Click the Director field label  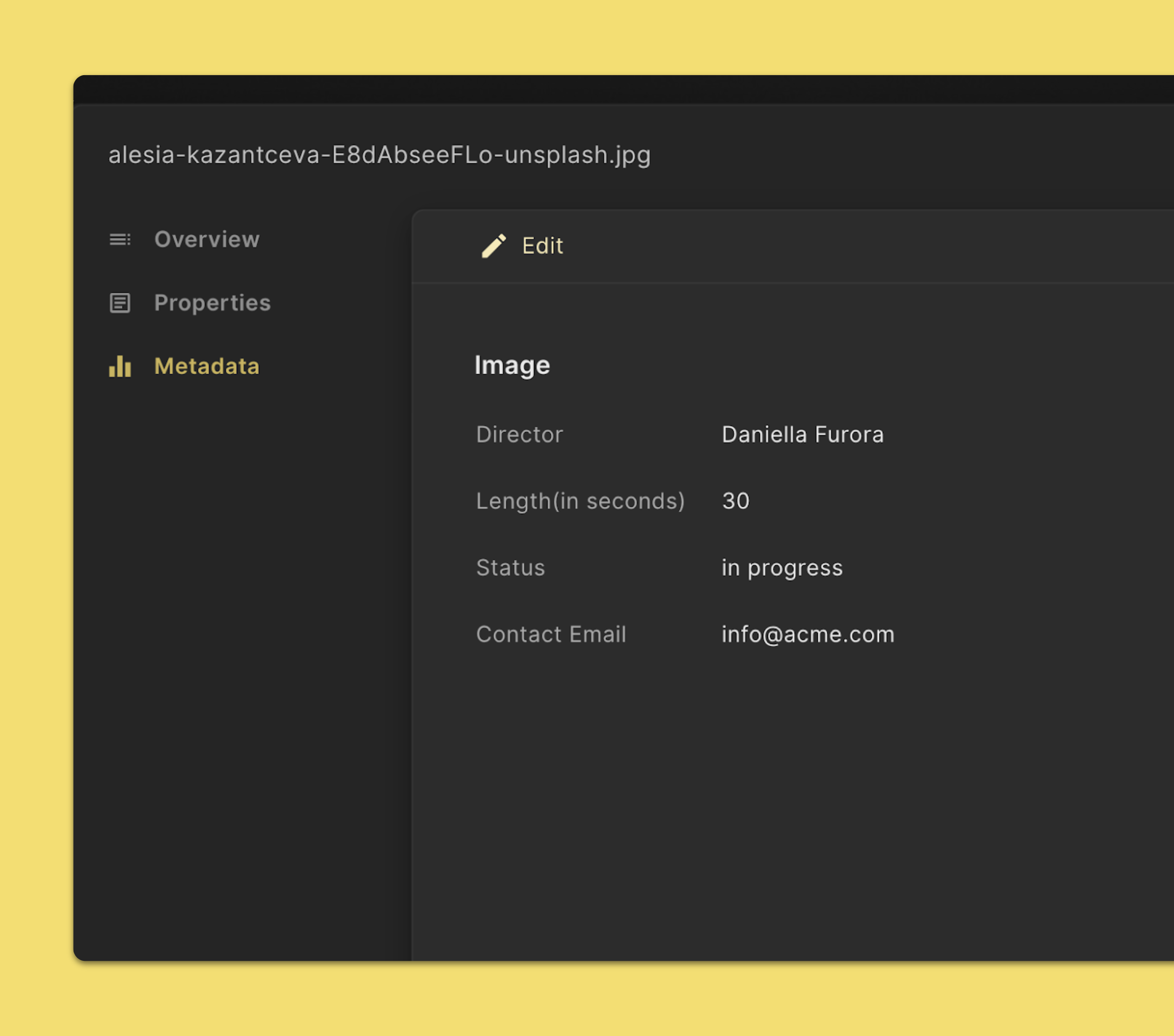[520, 434]
